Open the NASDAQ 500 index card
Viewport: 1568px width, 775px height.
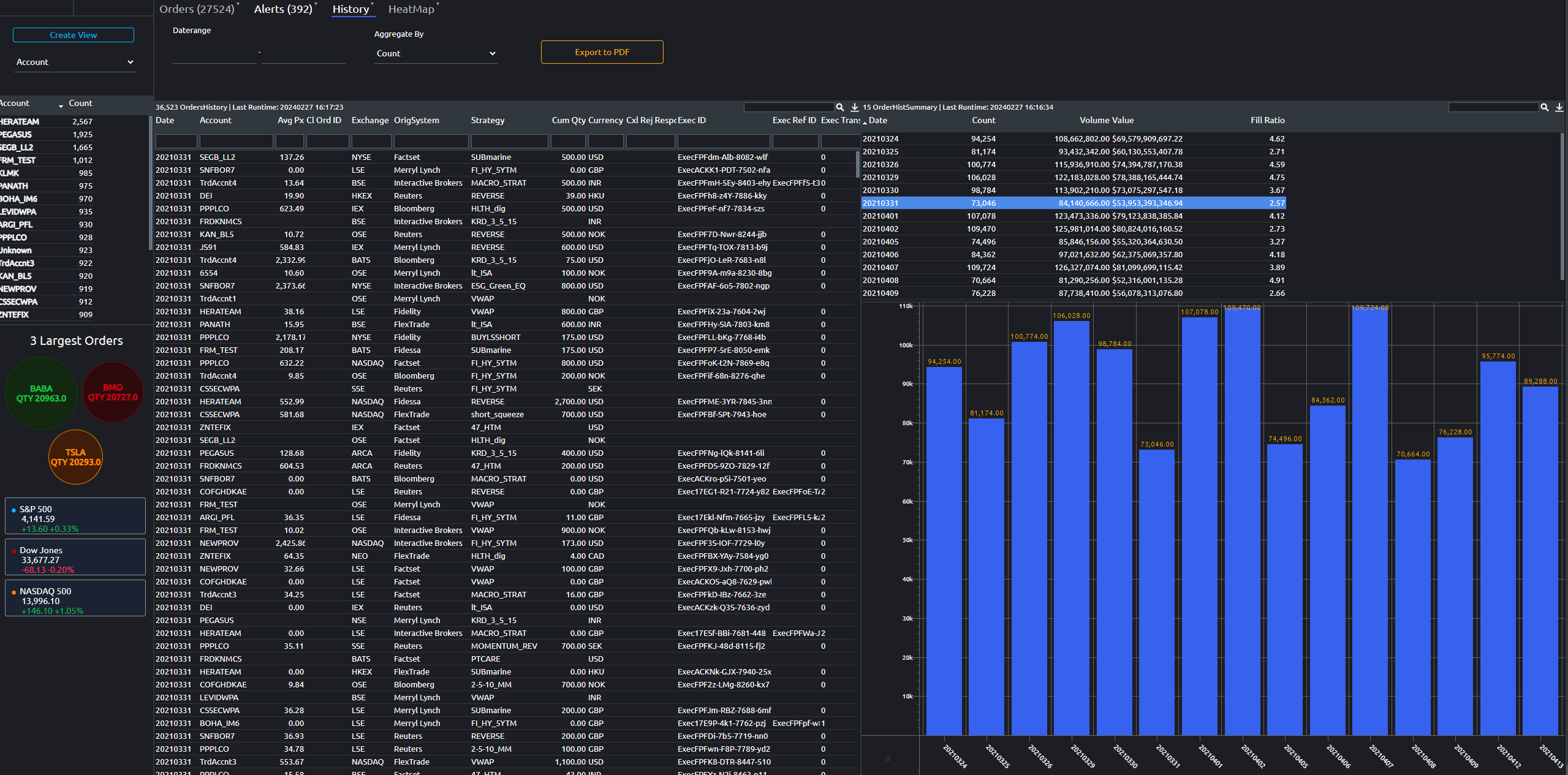(75, 598)
